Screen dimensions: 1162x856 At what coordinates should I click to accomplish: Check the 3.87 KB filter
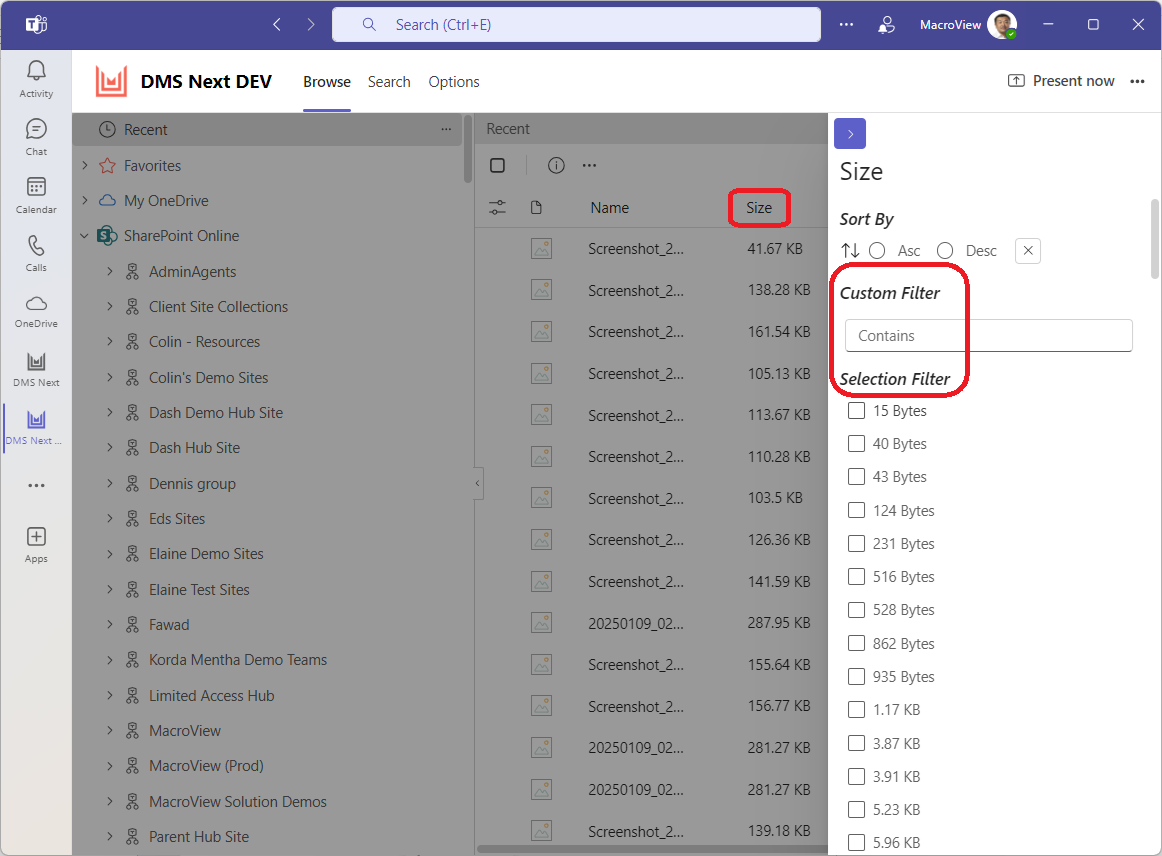click(856, 743)
